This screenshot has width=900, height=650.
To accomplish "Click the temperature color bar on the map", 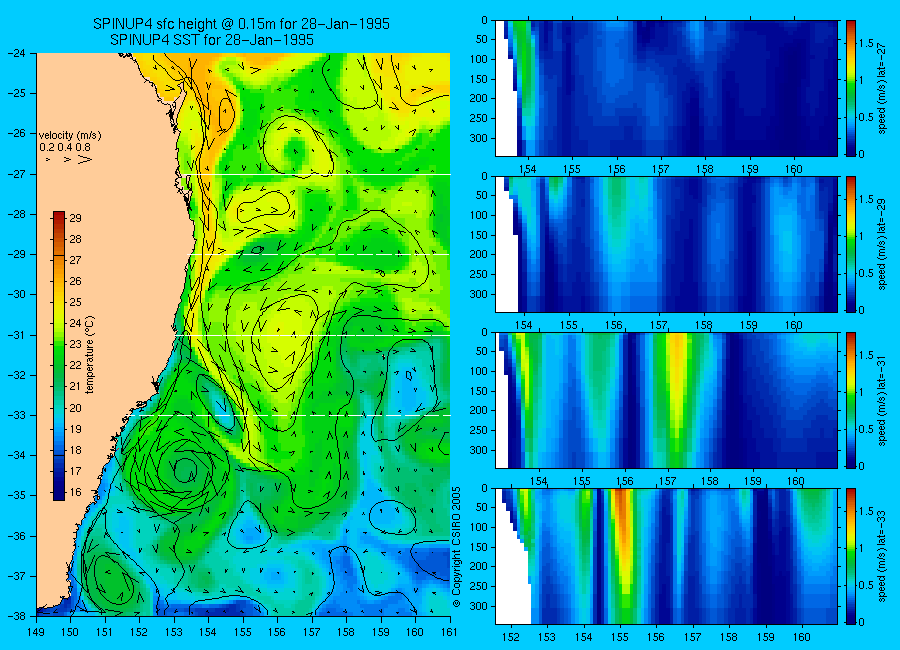I will tap(59, 356).
